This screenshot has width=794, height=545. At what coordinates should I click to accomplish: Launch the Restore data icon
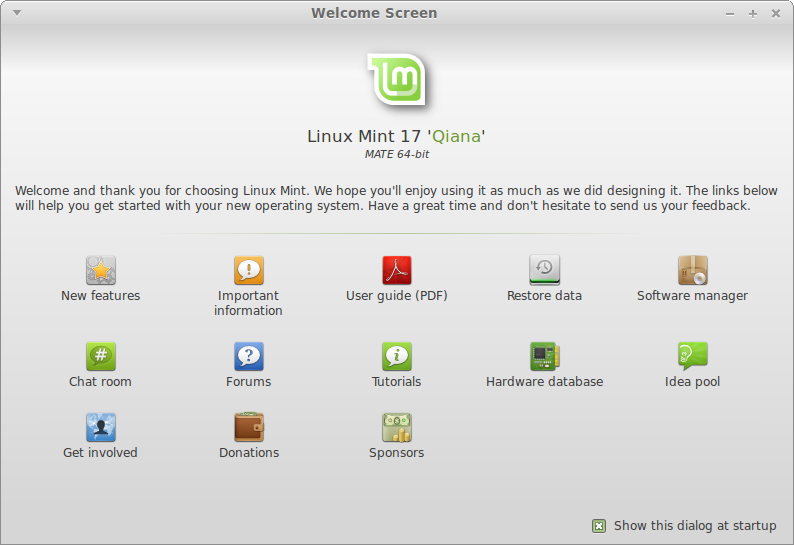[x=544, y=270]
